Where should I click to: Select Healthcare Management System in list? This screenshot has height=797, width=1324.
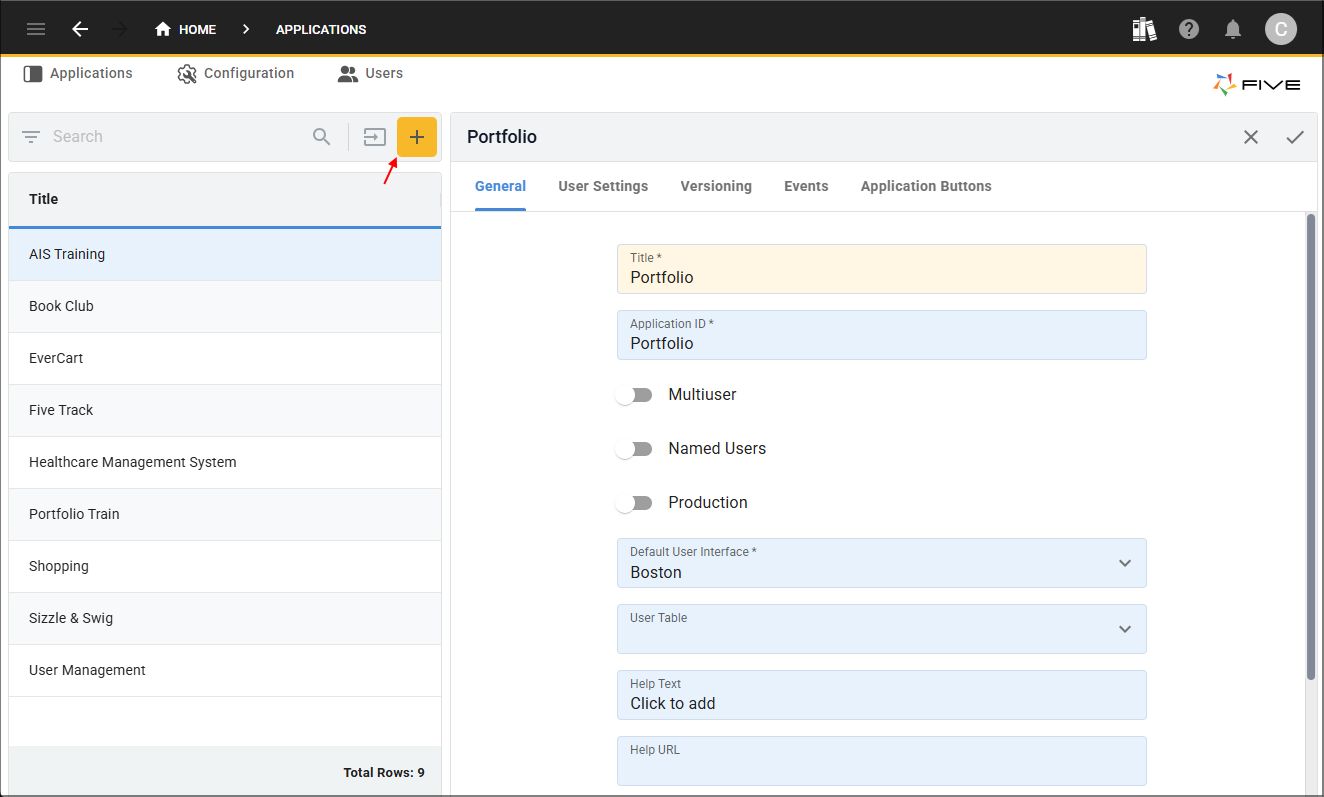pyautogui.click(x=133, y=462)
